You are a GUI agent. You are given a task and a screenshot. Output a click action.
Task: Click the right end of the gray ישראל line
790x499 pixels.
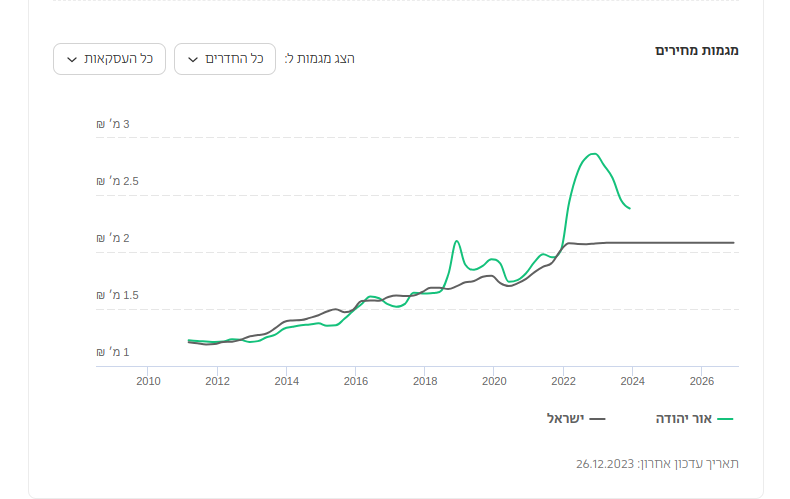point(733,242)
